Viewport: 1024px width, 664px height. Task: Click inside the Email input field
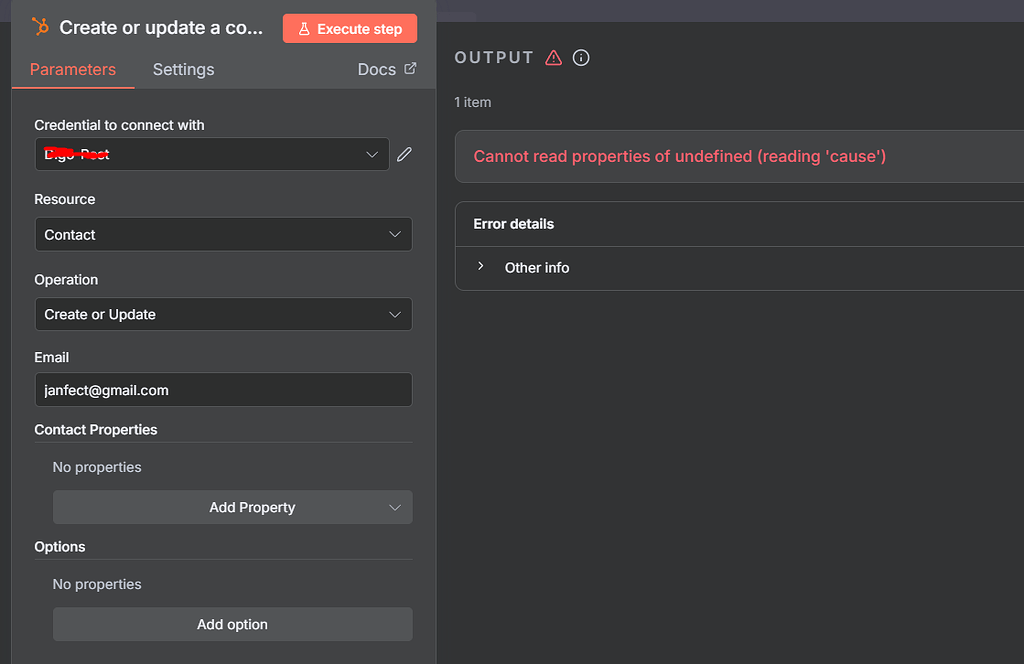point(223,390)
